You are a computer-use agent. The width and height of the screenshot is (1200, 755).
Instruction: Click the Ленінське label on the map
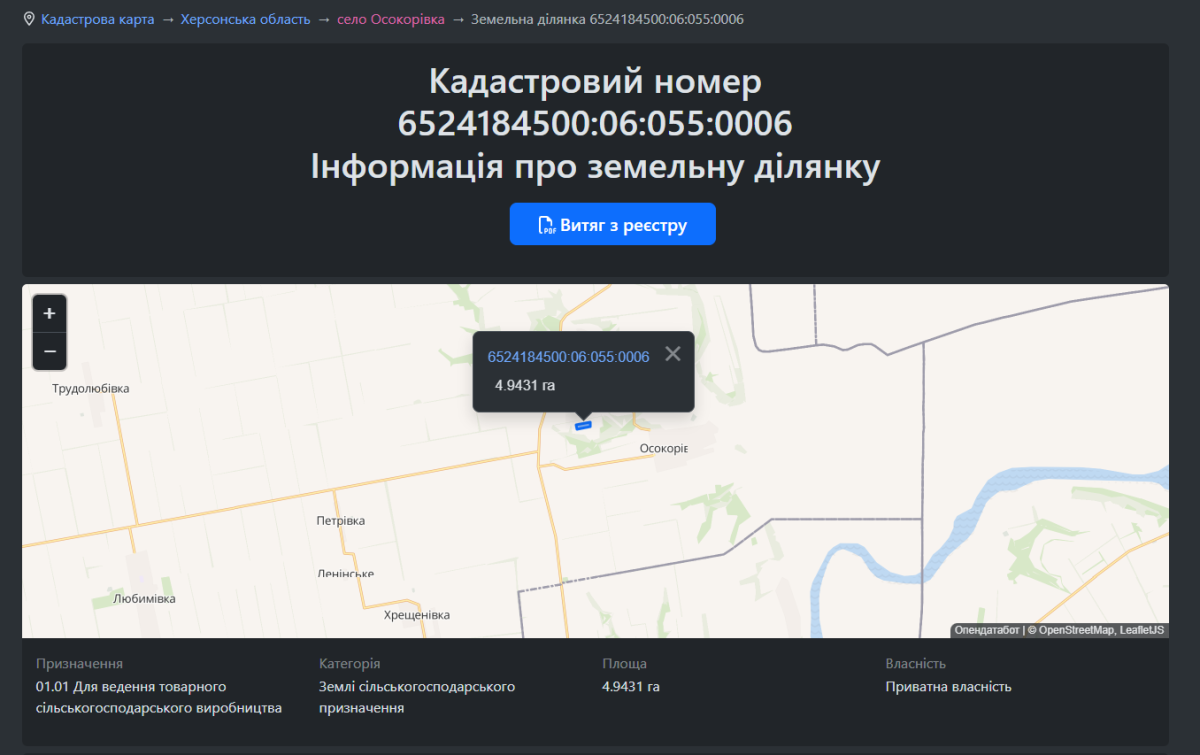[x=344, y=574]
